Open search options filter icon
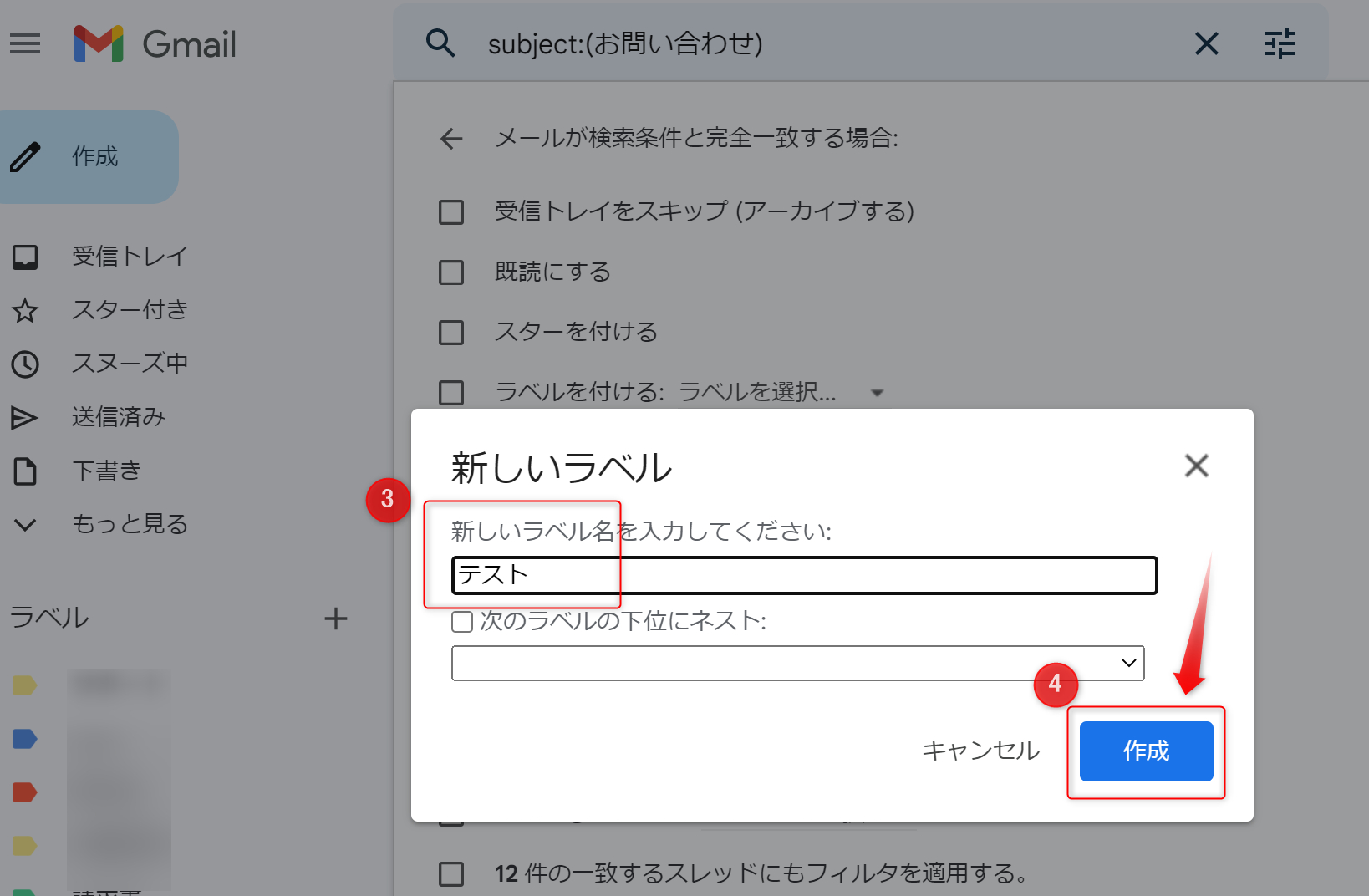This screenshot has height=896, width=1369. pos(1280,43)
